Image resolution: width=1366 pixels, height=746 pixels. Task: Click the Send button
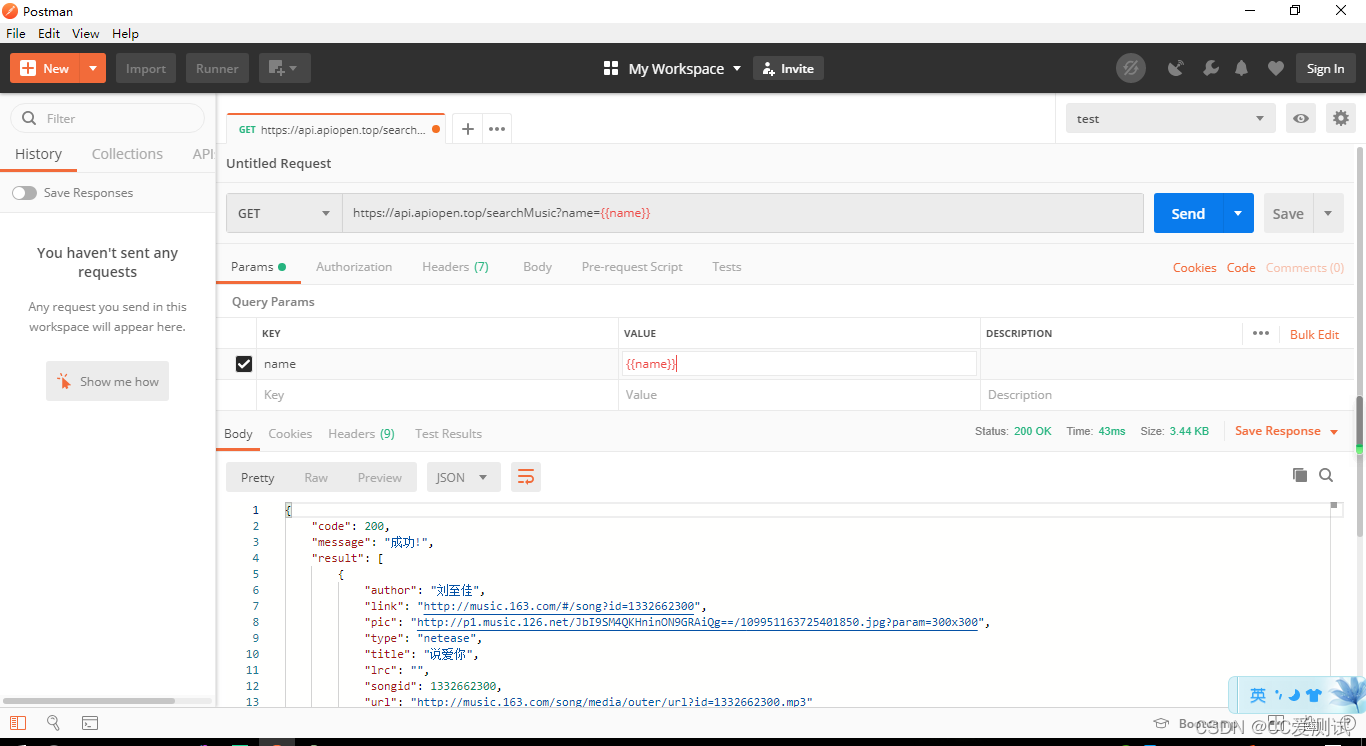pos(1188,213)
